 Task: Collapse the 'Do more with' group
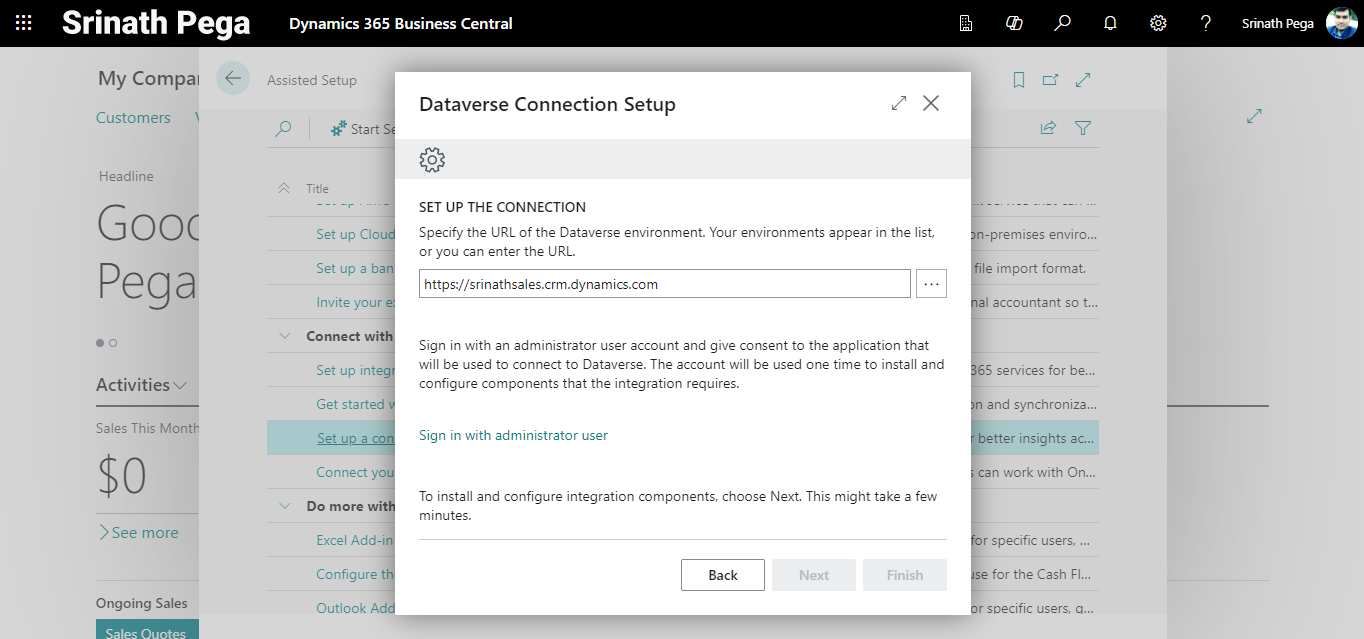[x=285, y=506]
